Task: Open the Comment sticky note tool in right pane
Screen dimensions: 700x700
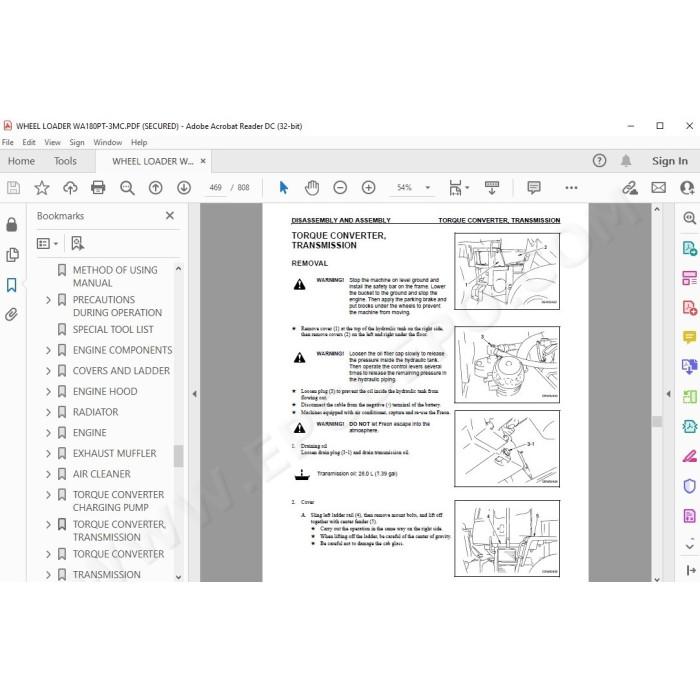Action: (x=689, y=337)
